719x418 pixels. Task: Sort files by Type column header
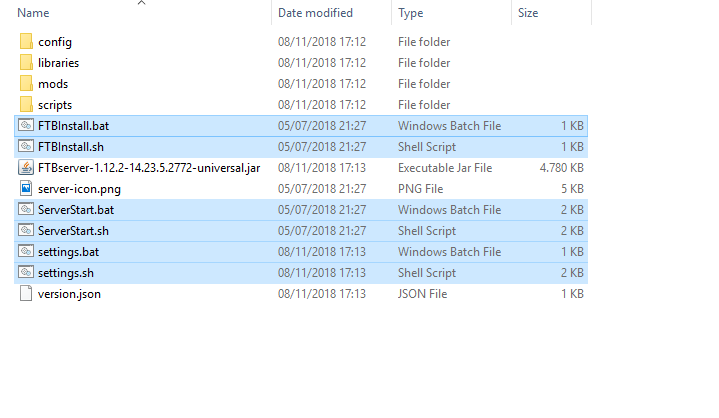click(x=410, y=13)
